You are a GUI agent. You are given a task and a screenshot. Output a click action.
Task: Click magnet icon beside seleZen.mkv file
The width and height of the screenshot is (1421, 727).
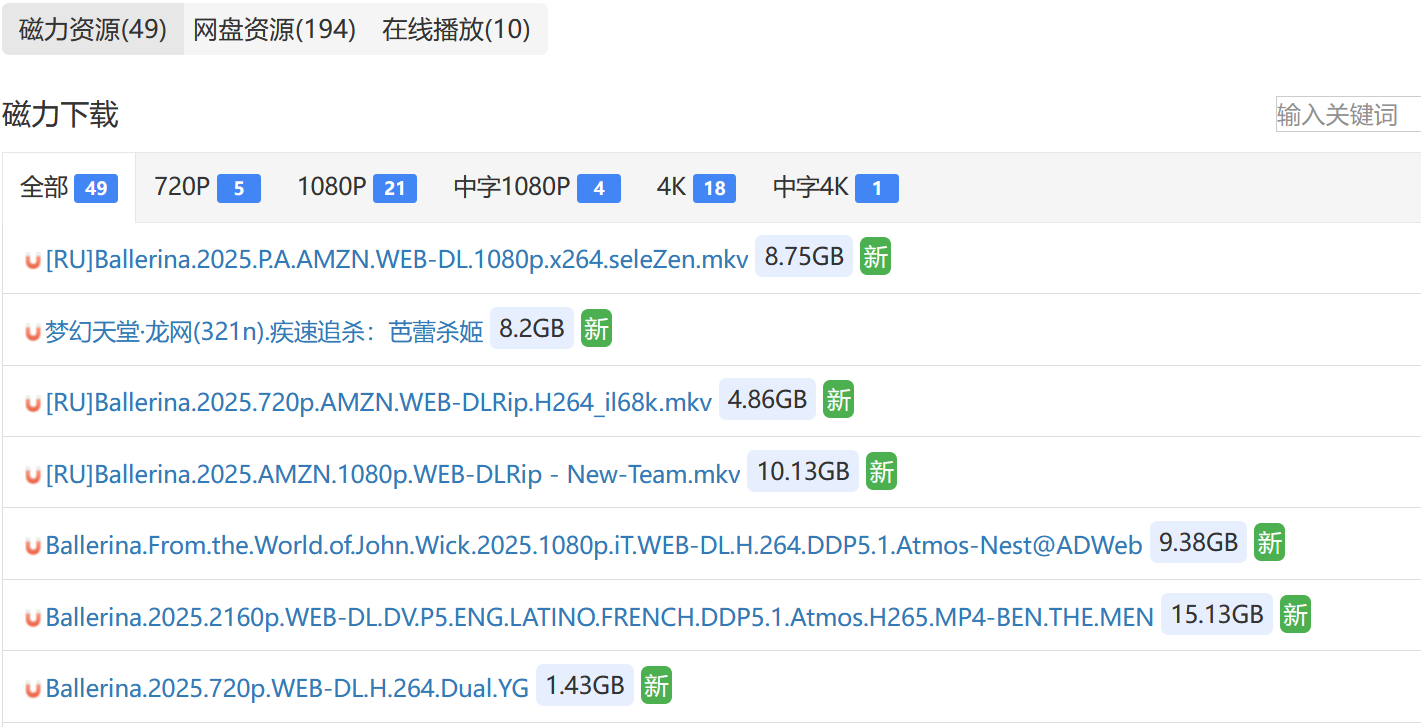(x=33, y=260)
